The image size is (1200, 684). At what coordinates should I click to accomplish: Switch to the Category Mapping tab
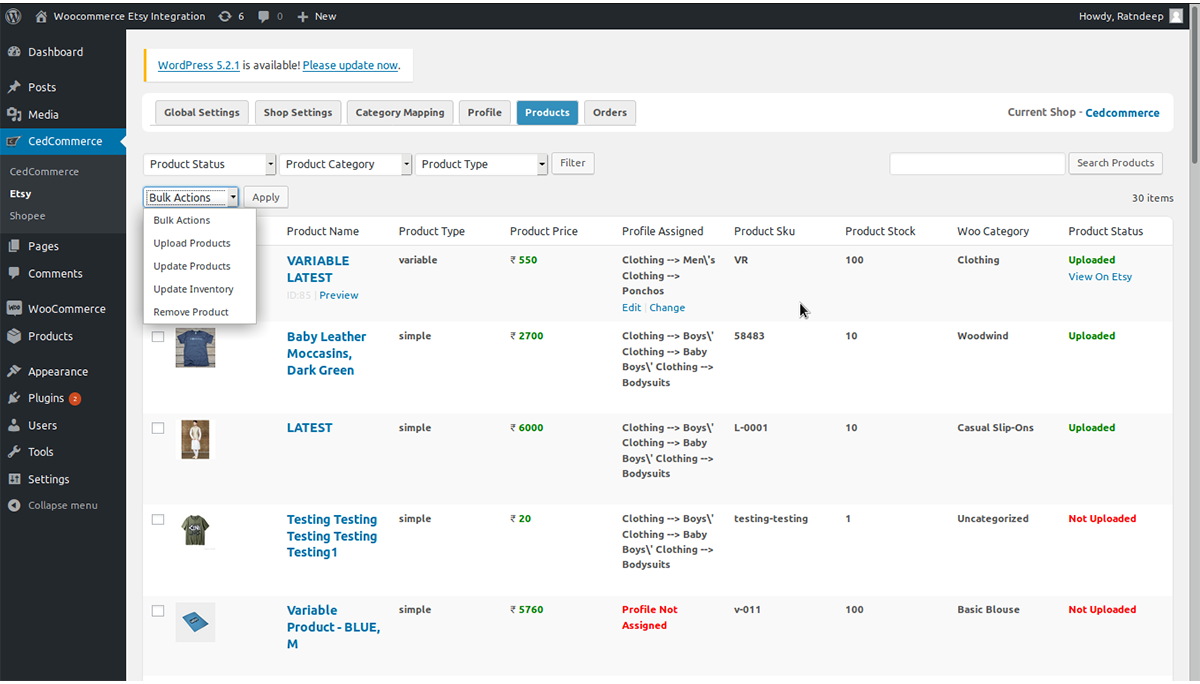tap(400, 112)
